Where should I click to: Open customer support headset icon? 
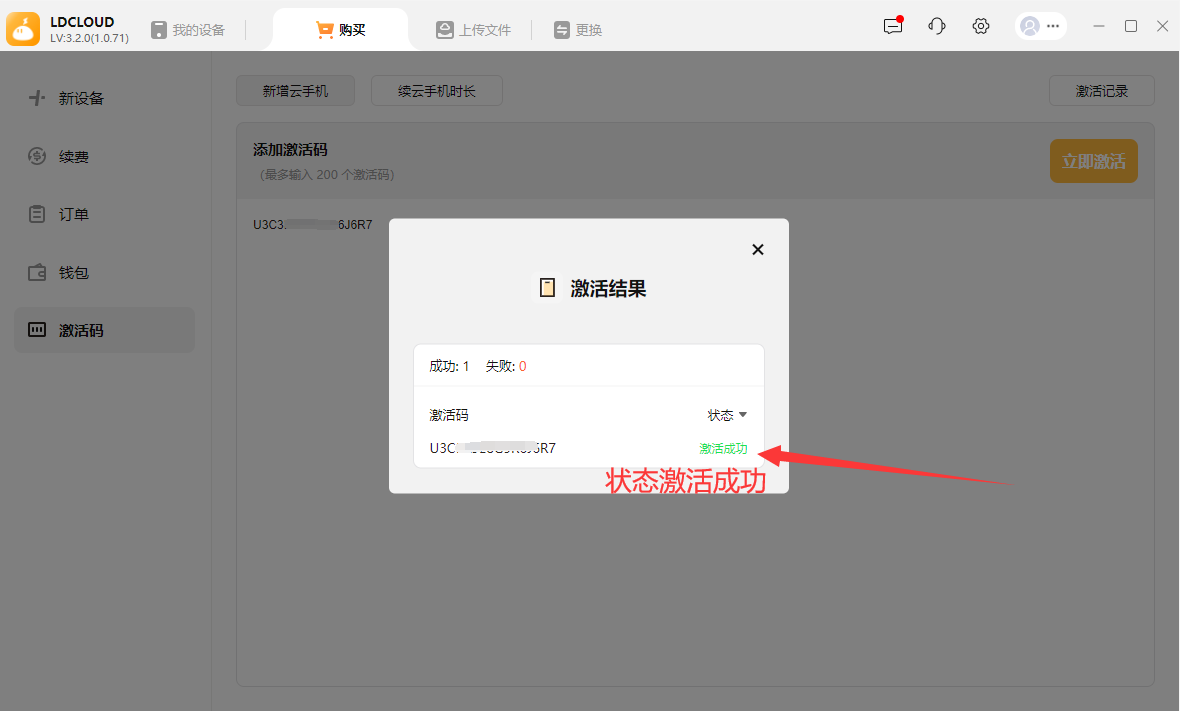937,27
